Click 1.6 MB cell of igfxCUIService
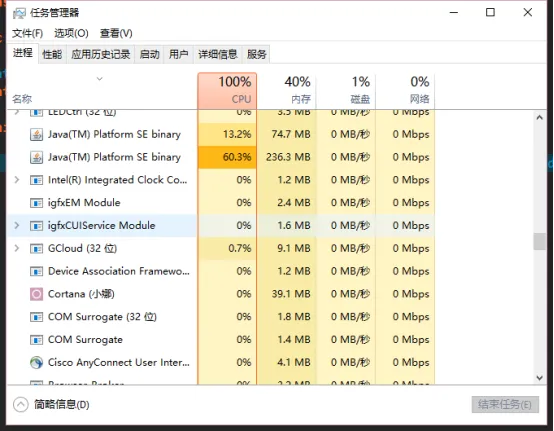 pos(287,225)
